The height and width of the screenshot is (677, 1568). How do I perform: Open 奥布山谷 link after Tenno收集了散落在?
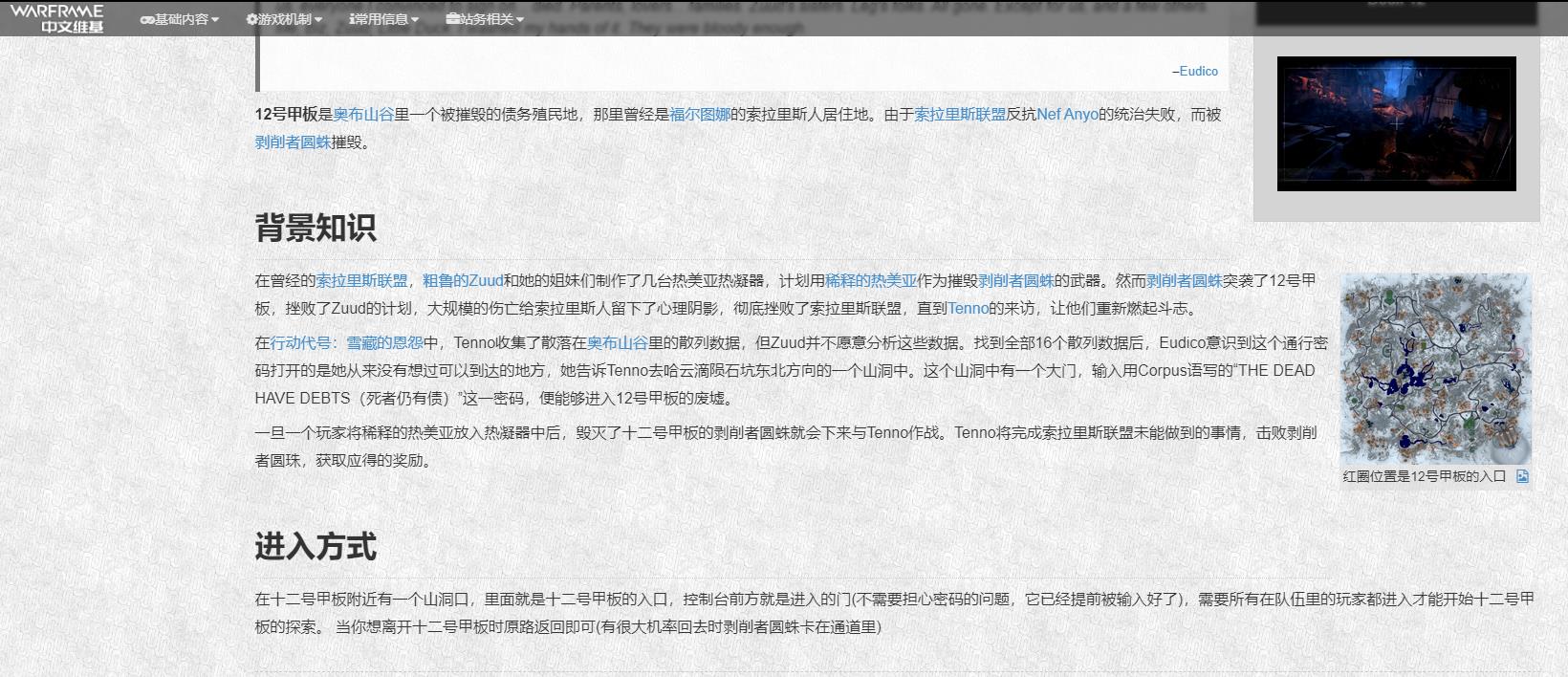[618, 342]
